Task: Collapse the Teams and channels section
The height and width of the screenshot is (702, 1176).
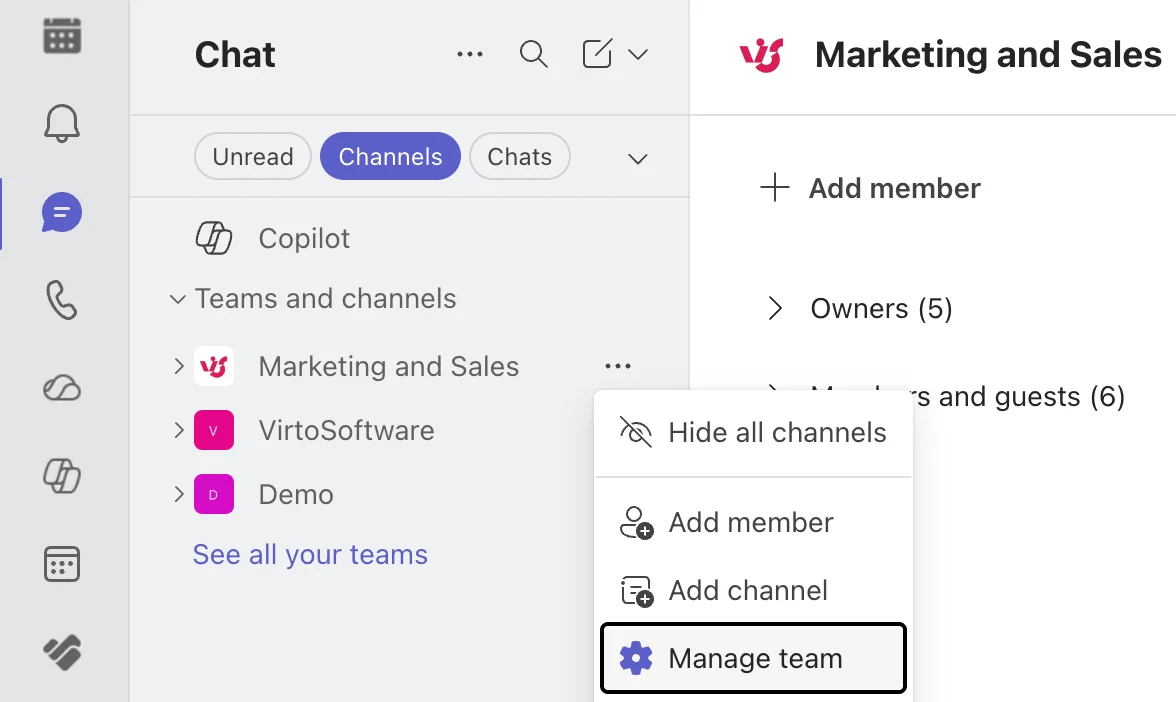Action: coord(177,299)
